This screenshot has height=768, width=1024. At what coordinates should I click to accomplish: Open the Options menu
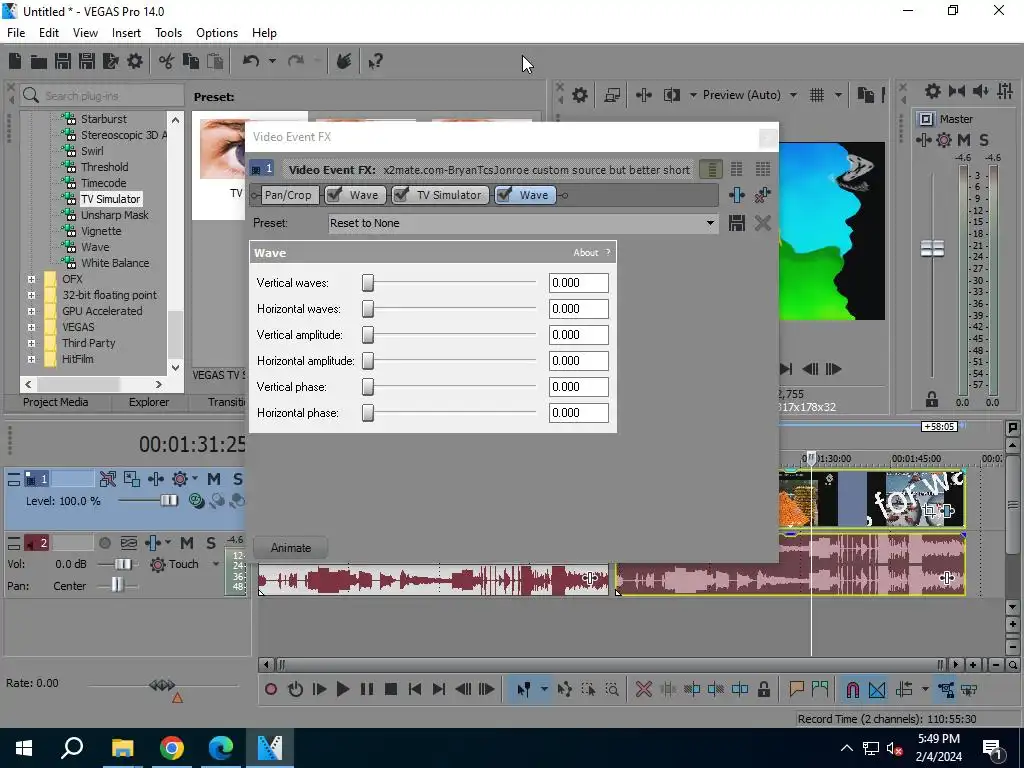[217, 33]
